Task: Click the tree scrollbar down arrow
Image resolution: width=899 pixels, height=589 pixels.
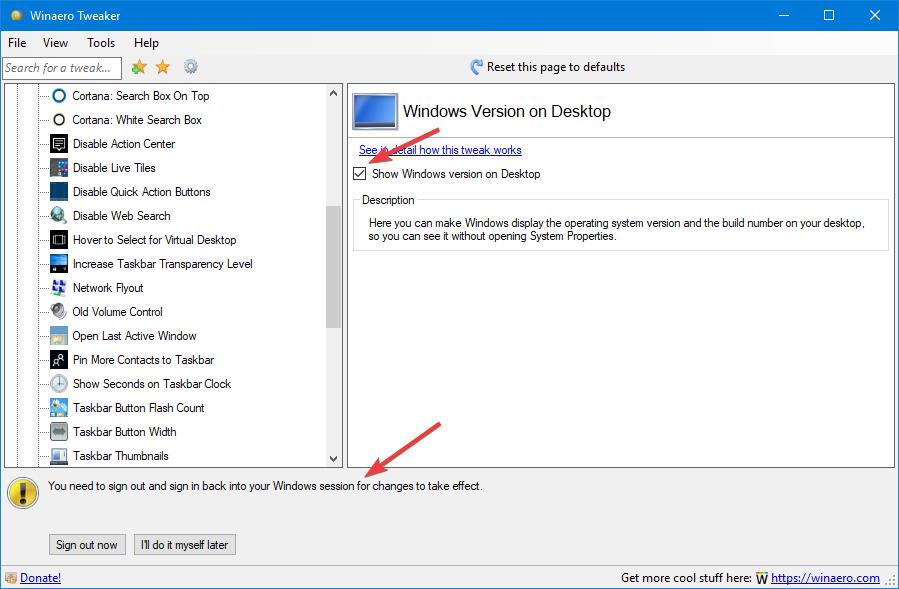Action: pyautogui.click(x=334, y=458)
